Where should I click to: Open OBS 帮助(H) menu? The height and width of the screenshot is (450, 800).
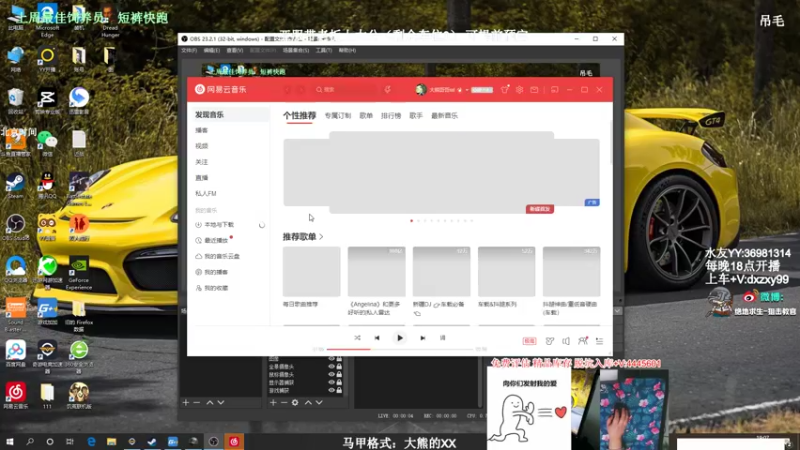click(x=347, y=51)
